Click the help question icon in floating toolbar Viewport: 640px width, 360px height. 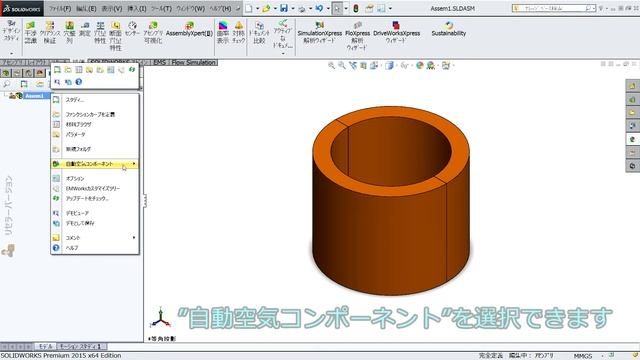coord(79,82)
